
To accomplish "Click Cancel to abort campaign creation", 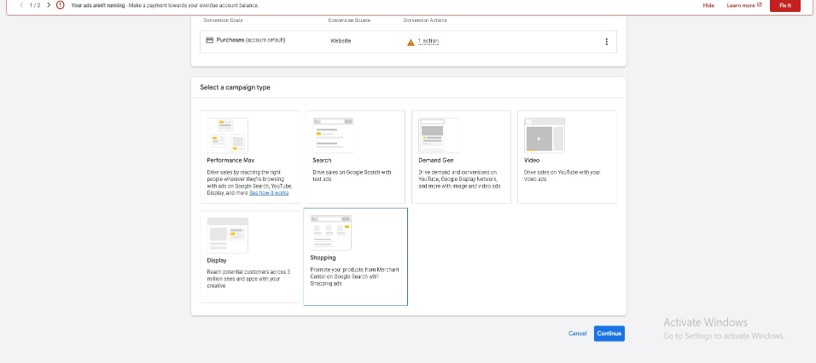I will point(577,333).
